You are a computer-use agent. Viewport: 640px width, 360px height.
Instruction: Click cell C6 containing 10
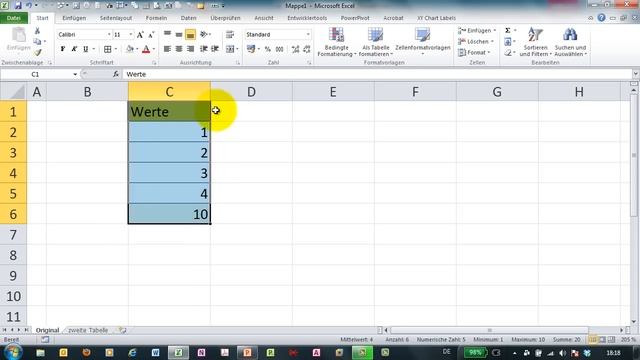169,214
